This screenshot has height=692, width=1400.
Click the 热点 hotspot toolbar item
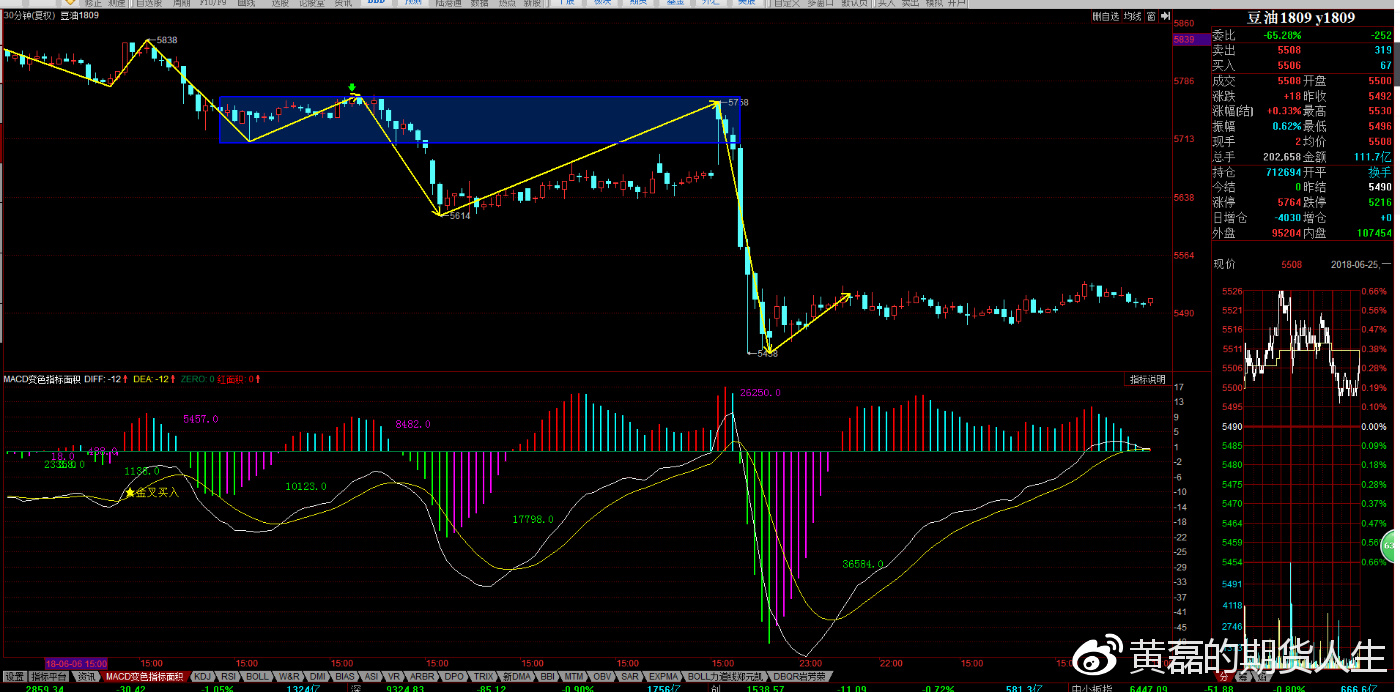click(508, 4)
